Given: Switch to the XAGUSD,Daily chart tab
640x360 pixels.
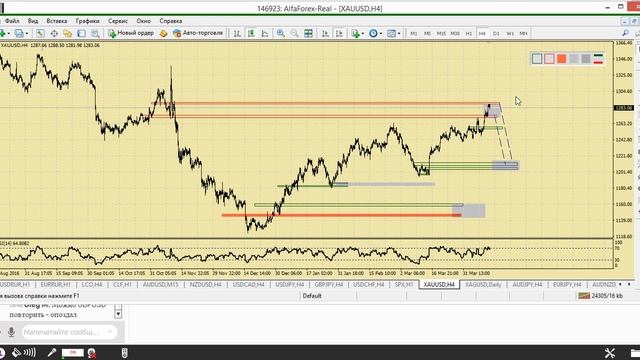Looking at the screenshot, I should pos(483,284).
